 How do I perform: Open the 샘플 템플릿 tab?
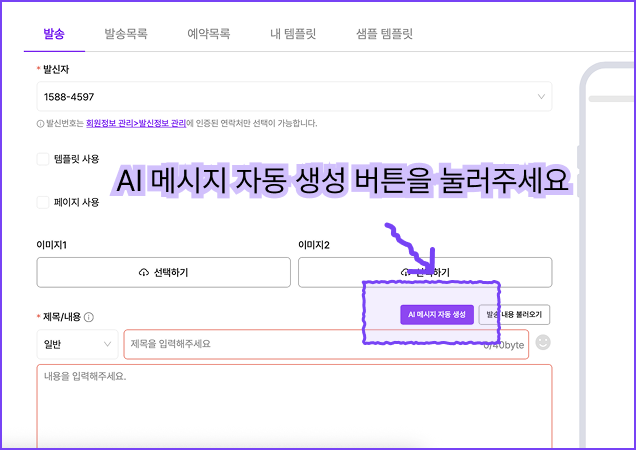[x=384, y=34]
